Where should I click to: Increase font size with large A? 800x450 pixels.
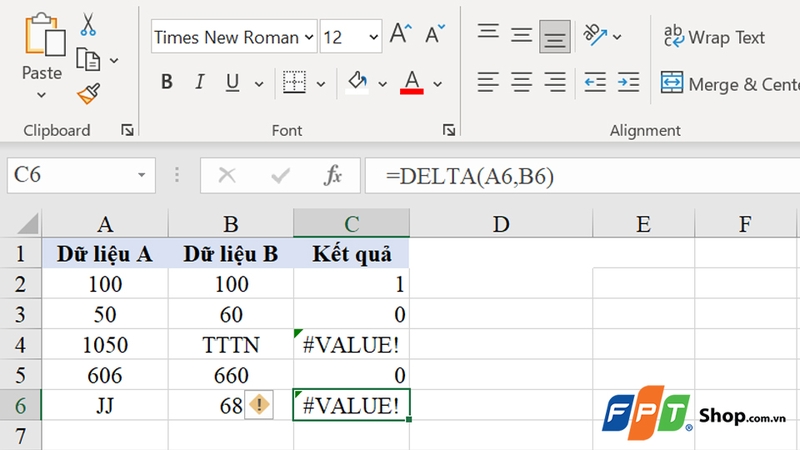[401, 34]
